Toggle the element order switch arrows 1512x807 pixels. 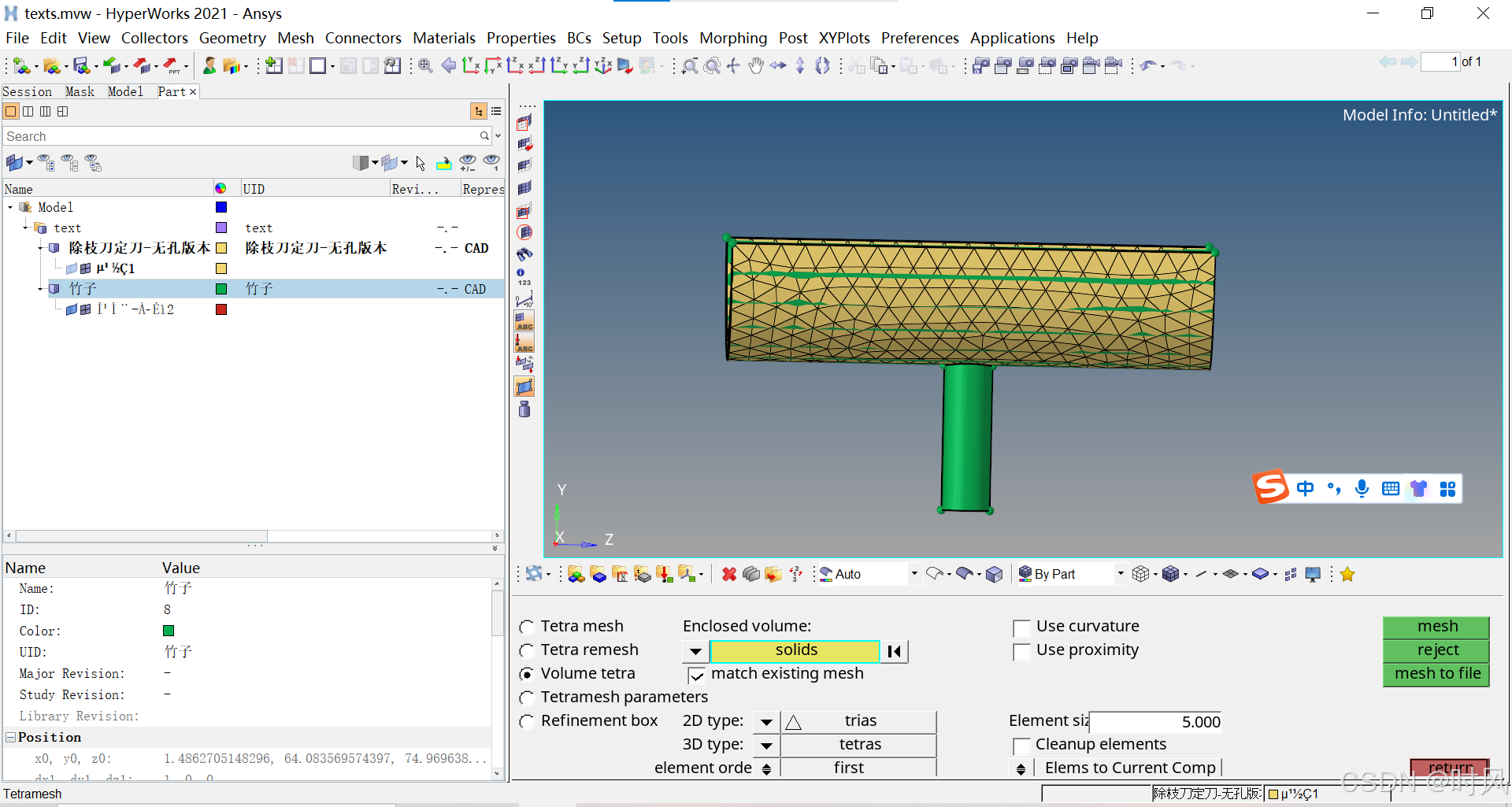tap(766, 769)
